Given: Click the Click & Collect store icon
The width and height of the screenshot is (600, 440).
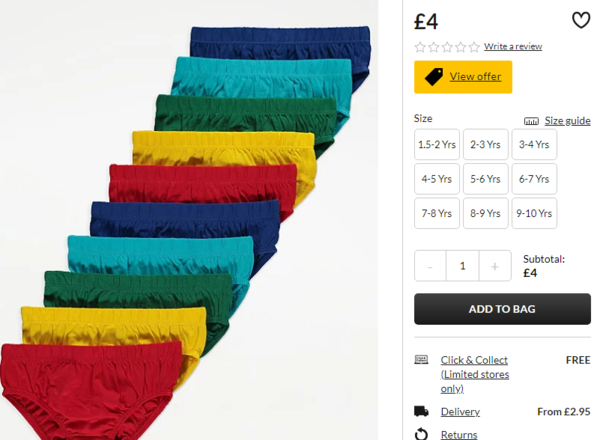Looking at the screenshot, I should 421,360.
